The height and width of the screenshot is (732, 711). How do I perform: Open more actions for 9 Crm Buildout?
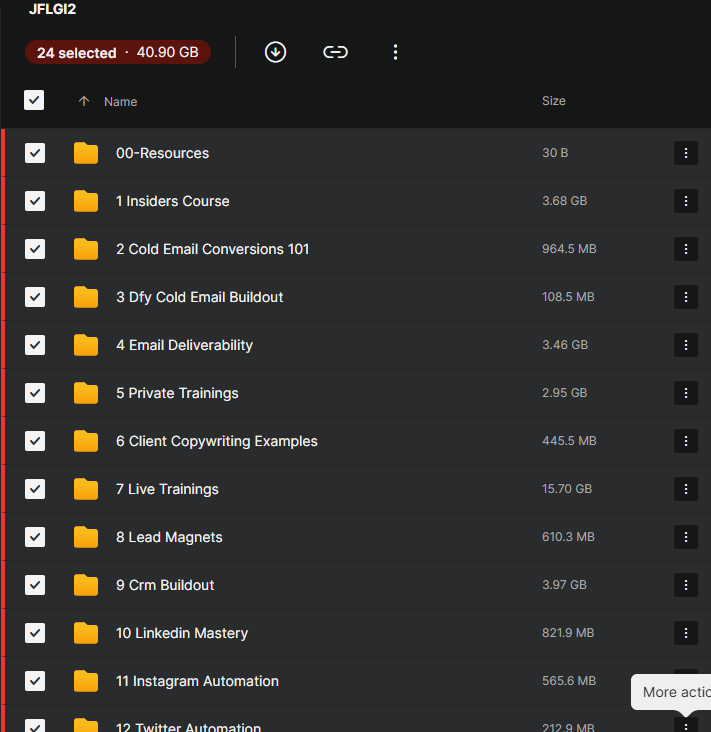click(685, 585)
